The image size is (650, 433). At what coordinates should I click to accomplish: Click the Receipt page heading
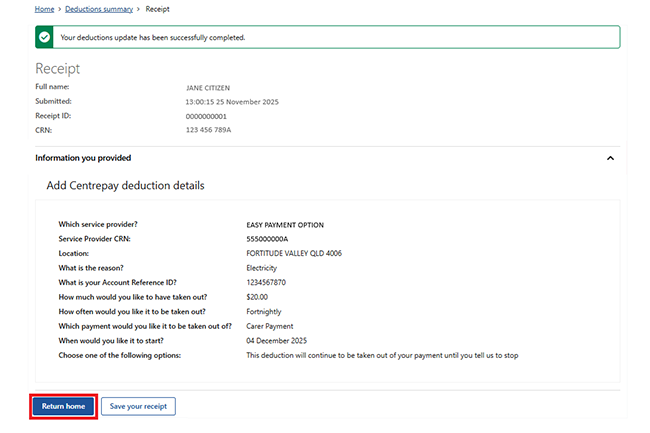tap(57, 68)
